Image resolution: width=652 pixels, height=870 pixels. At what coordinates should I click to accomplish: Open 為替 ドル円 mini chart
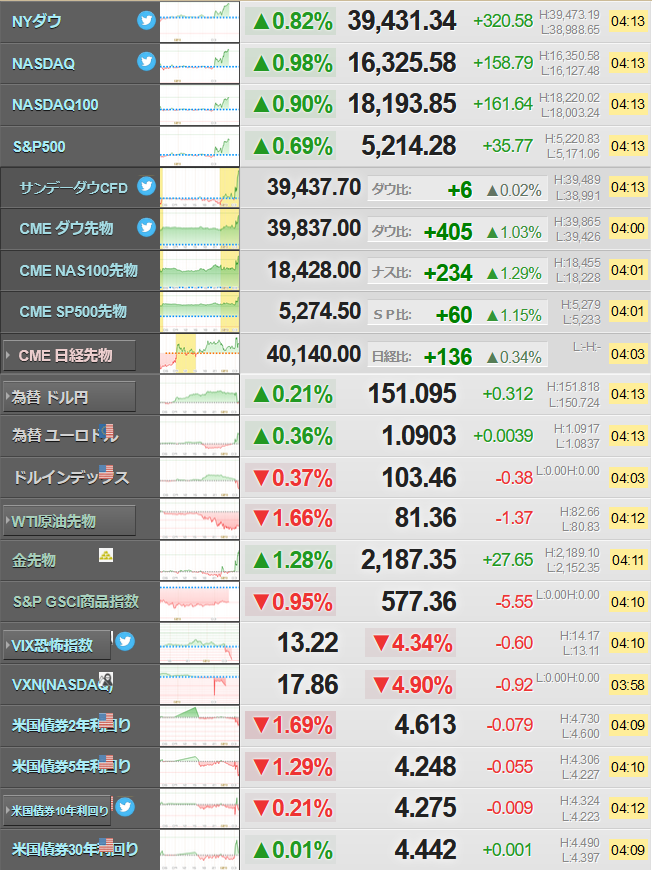tap(200, 394)
